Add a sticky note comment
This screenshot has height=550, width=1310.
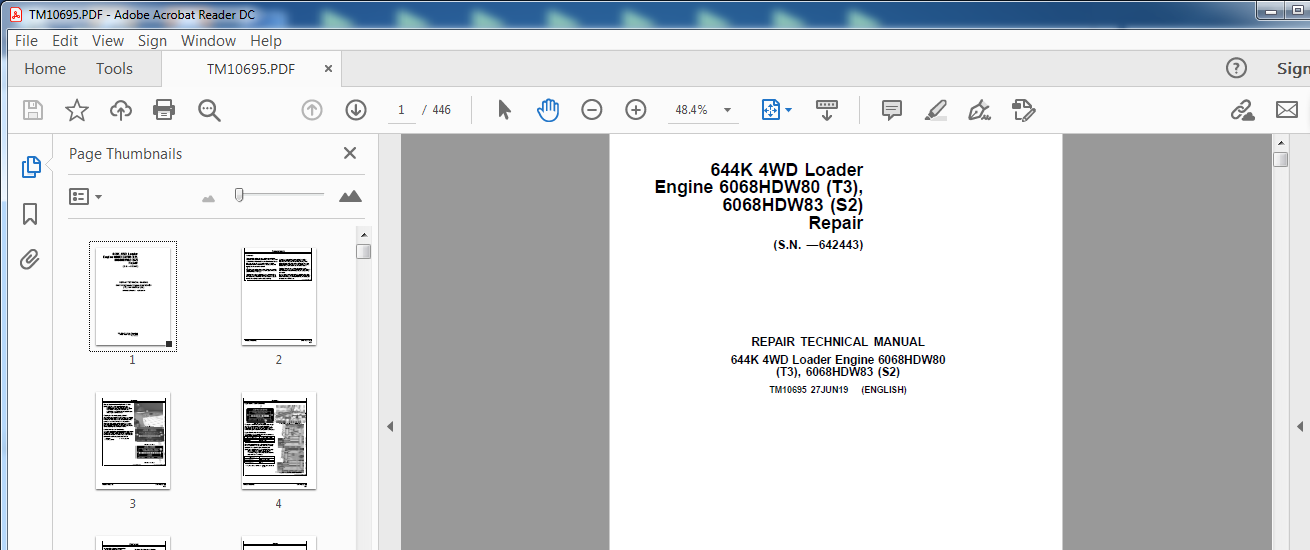(x=892, y=110)
